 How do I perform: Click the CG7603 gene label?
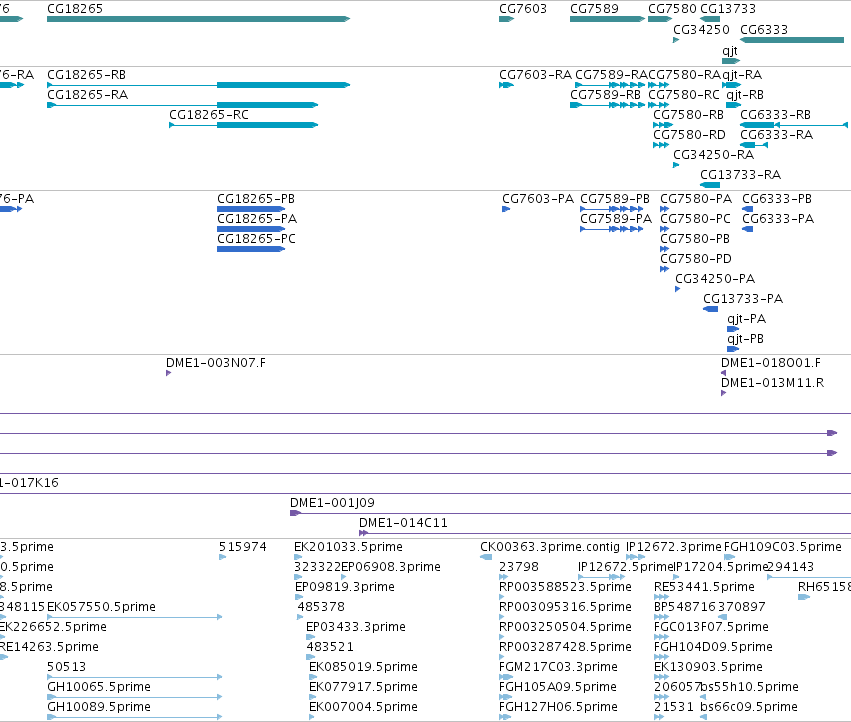(523, 9)
